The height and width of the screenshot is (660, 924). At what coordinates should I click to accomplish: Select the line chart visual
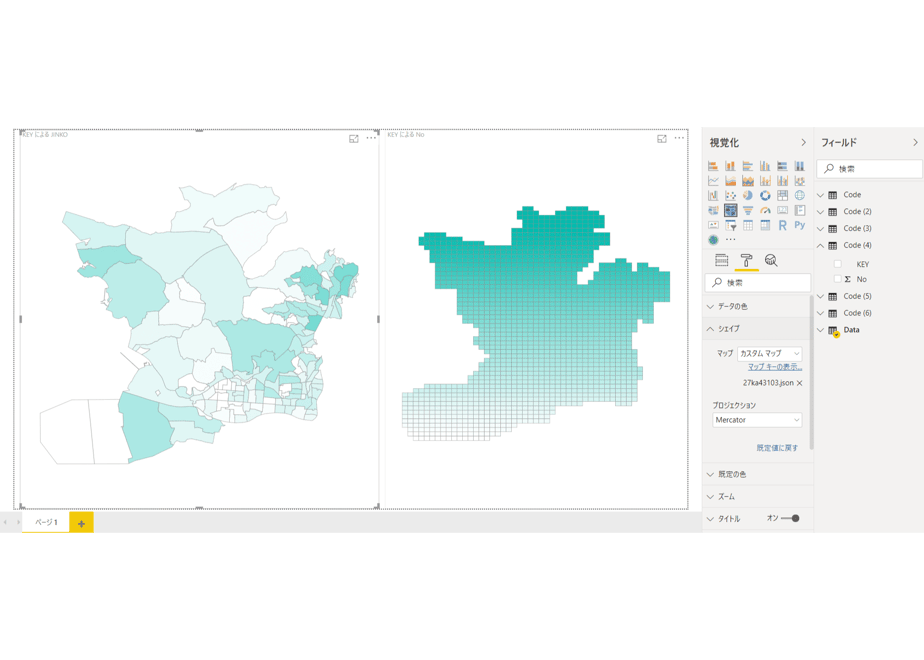[713, 180]
